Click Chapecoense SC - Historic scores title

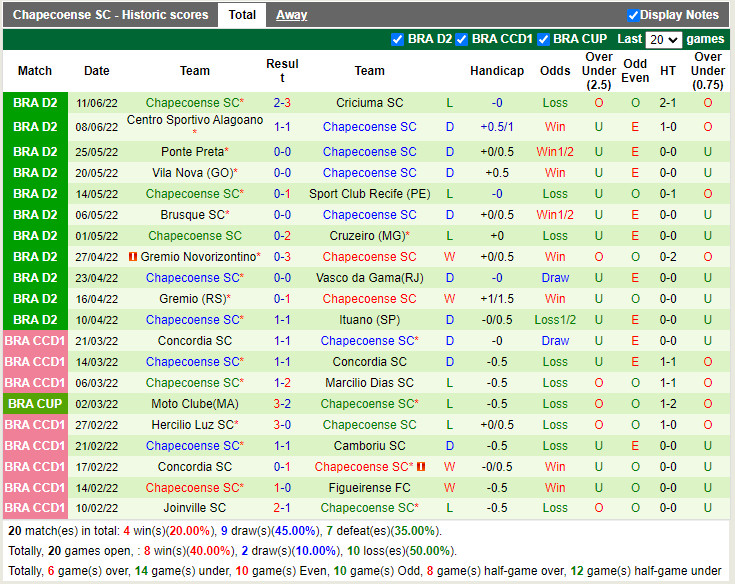click(x=110, y=15)
